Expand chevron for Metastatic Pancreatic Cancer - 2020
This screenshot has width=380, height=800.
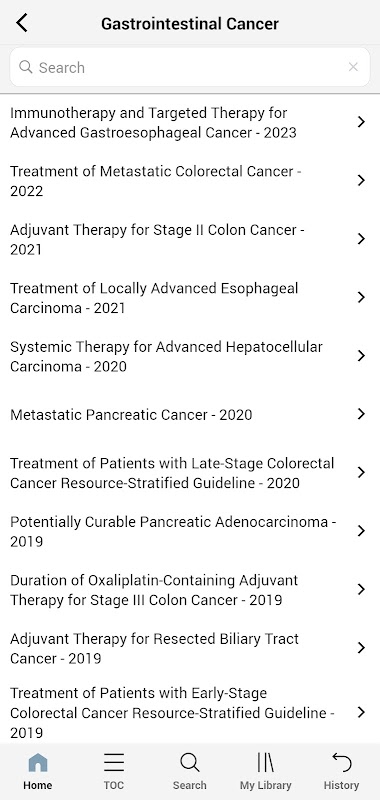point(361,414)
